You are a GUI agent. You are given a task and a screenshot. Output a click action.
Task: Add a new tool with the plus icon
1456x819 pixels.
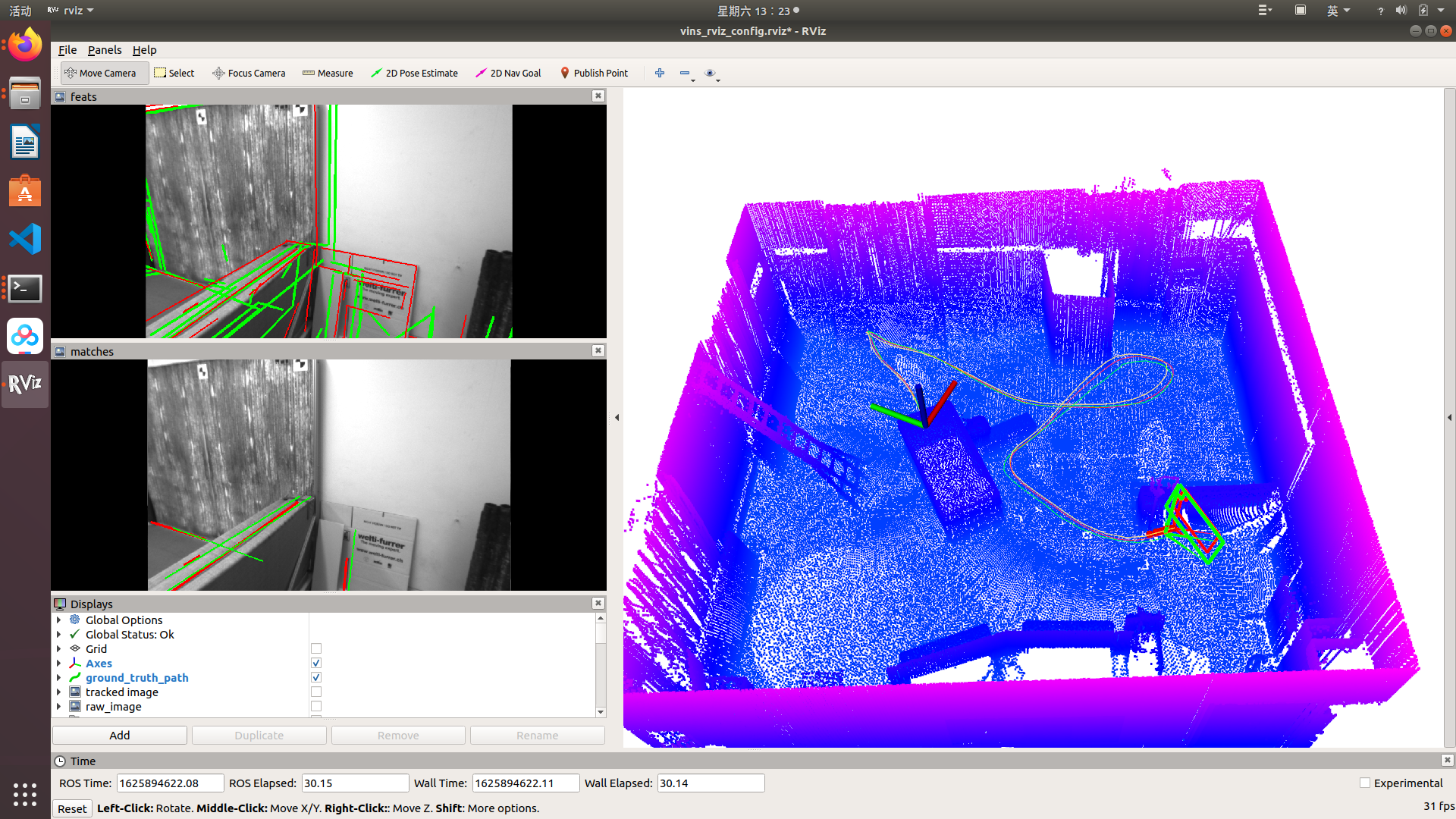pyautogui.click(x=659, y=73)
